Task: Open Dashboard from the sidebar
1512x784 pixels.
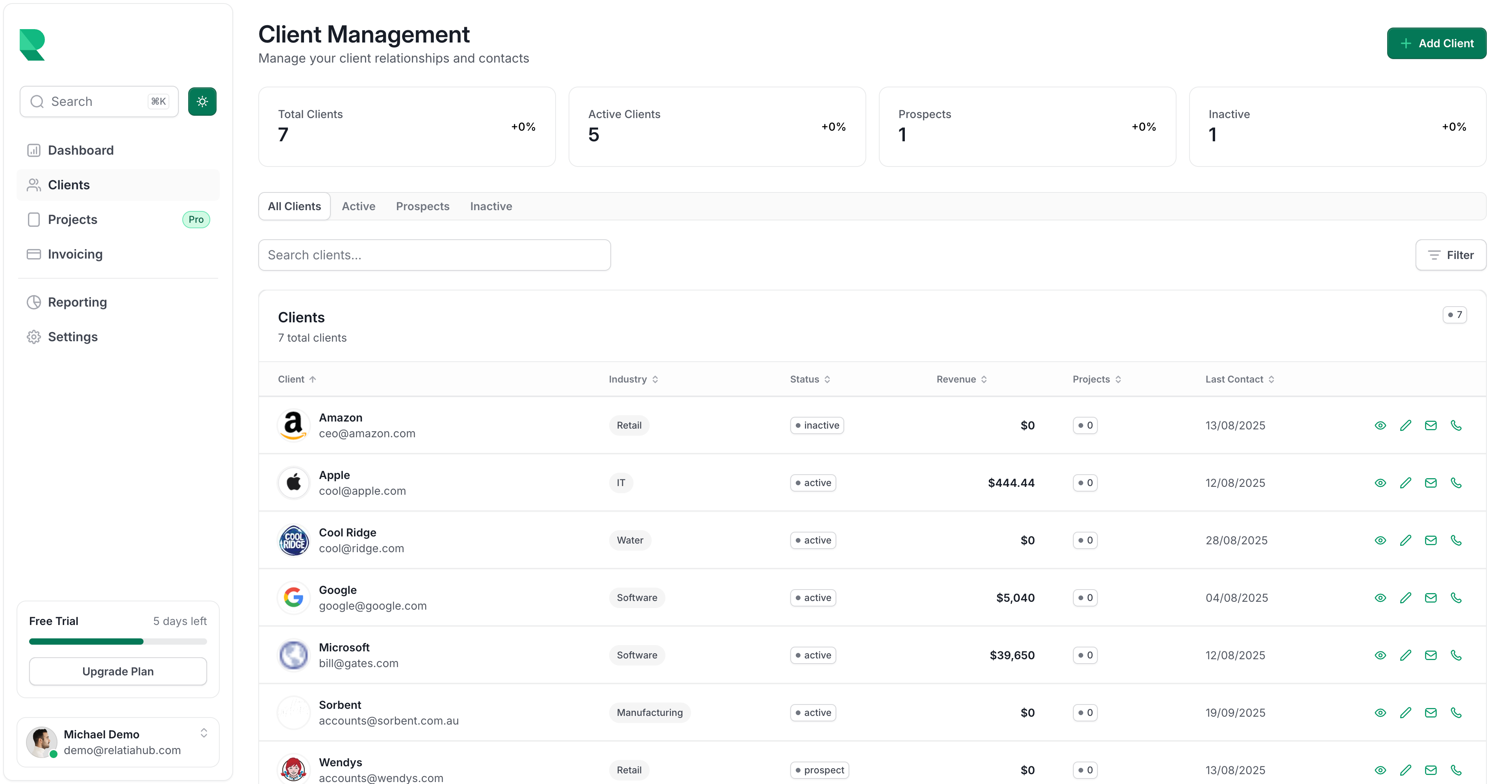Action: click(x=118, y=150)
